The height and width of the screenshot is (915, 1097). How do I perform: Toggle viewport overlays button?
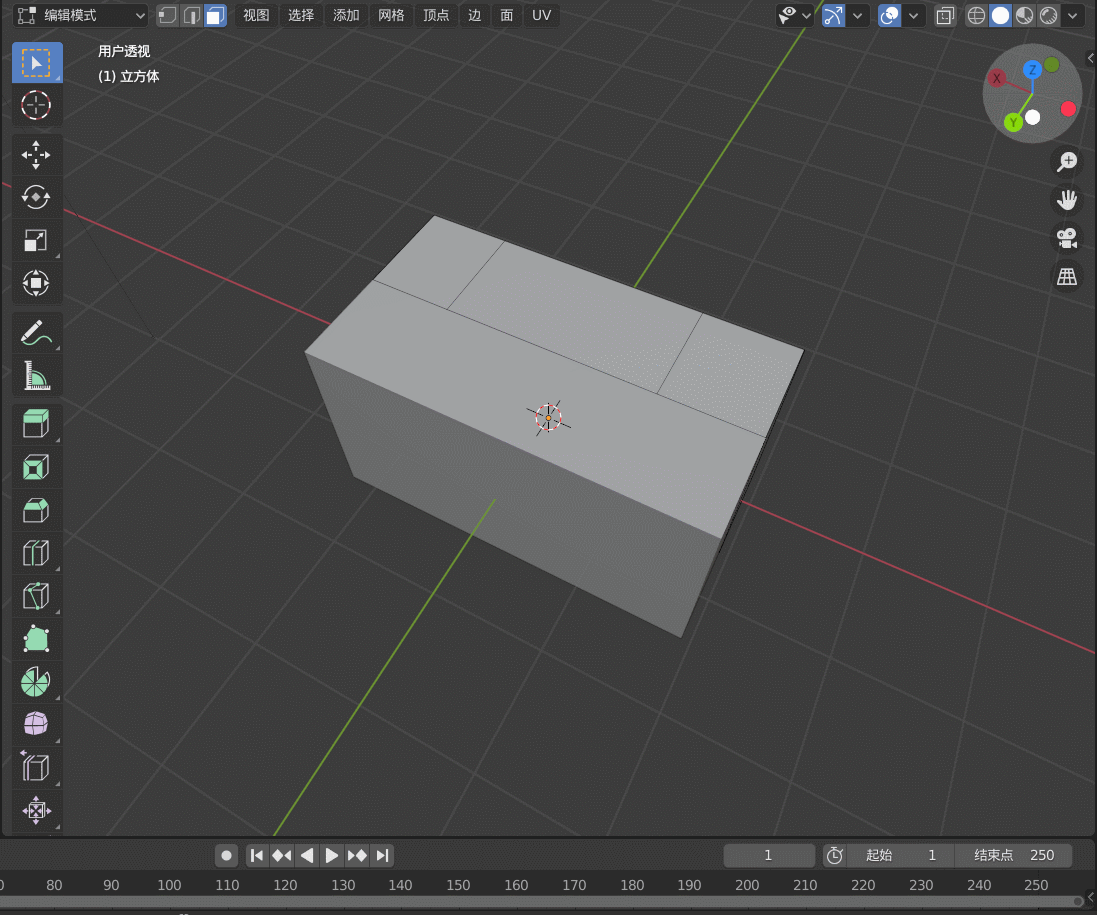[889, 15]
